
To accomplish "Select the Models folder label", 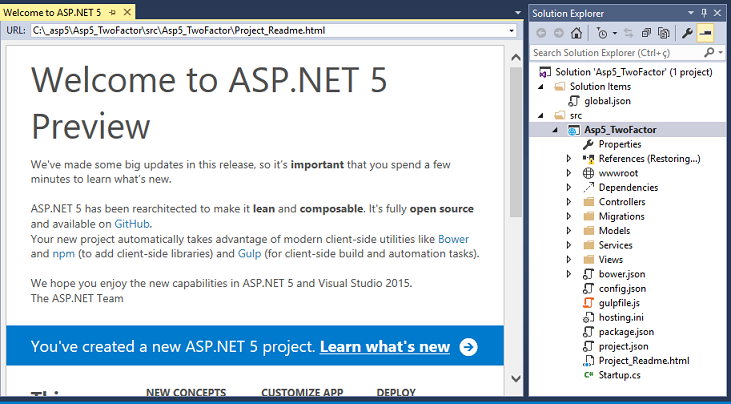I will (614, 231).
